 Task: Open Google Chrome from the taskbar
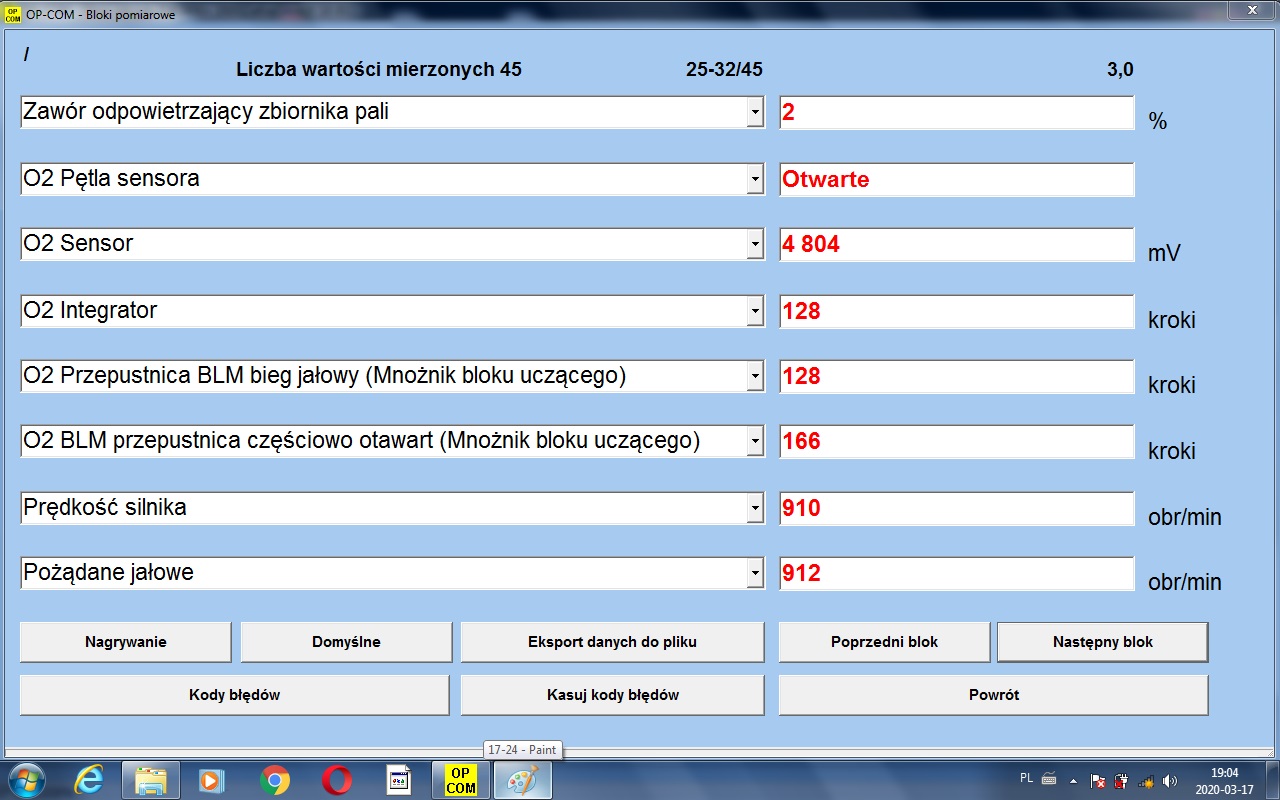(x=275, y=780)
